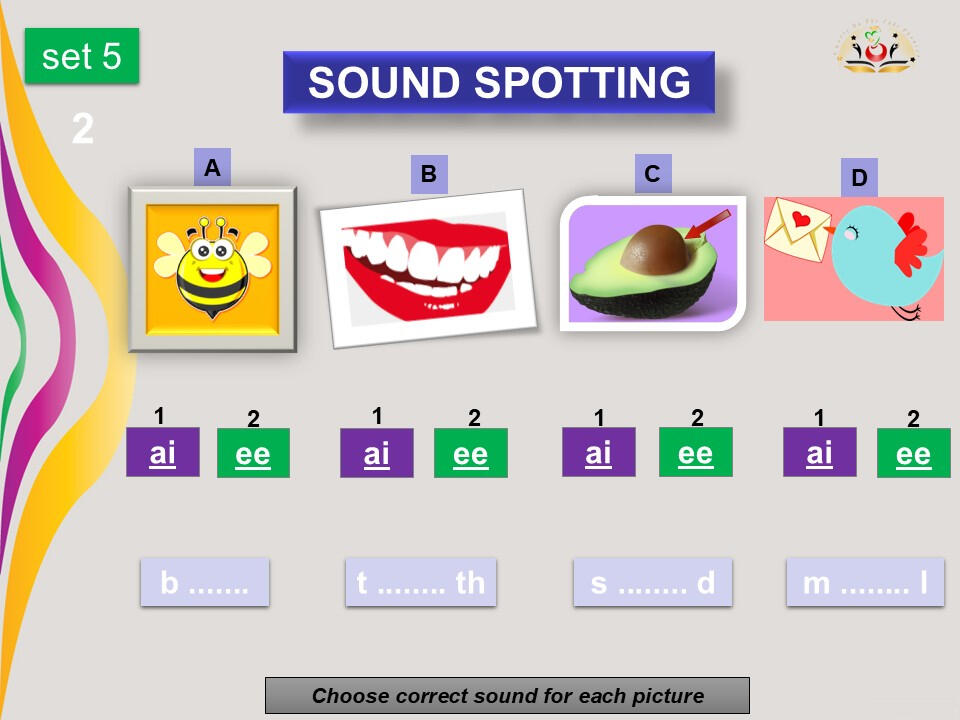
Task: Select 'ai' under the teeth picture
Action: 376,453
